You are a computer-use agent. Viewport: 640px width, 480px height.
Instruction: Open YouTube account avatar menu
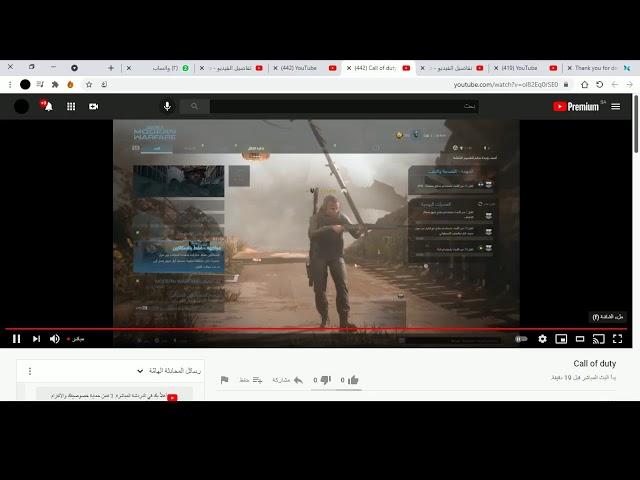pos(21,107)
